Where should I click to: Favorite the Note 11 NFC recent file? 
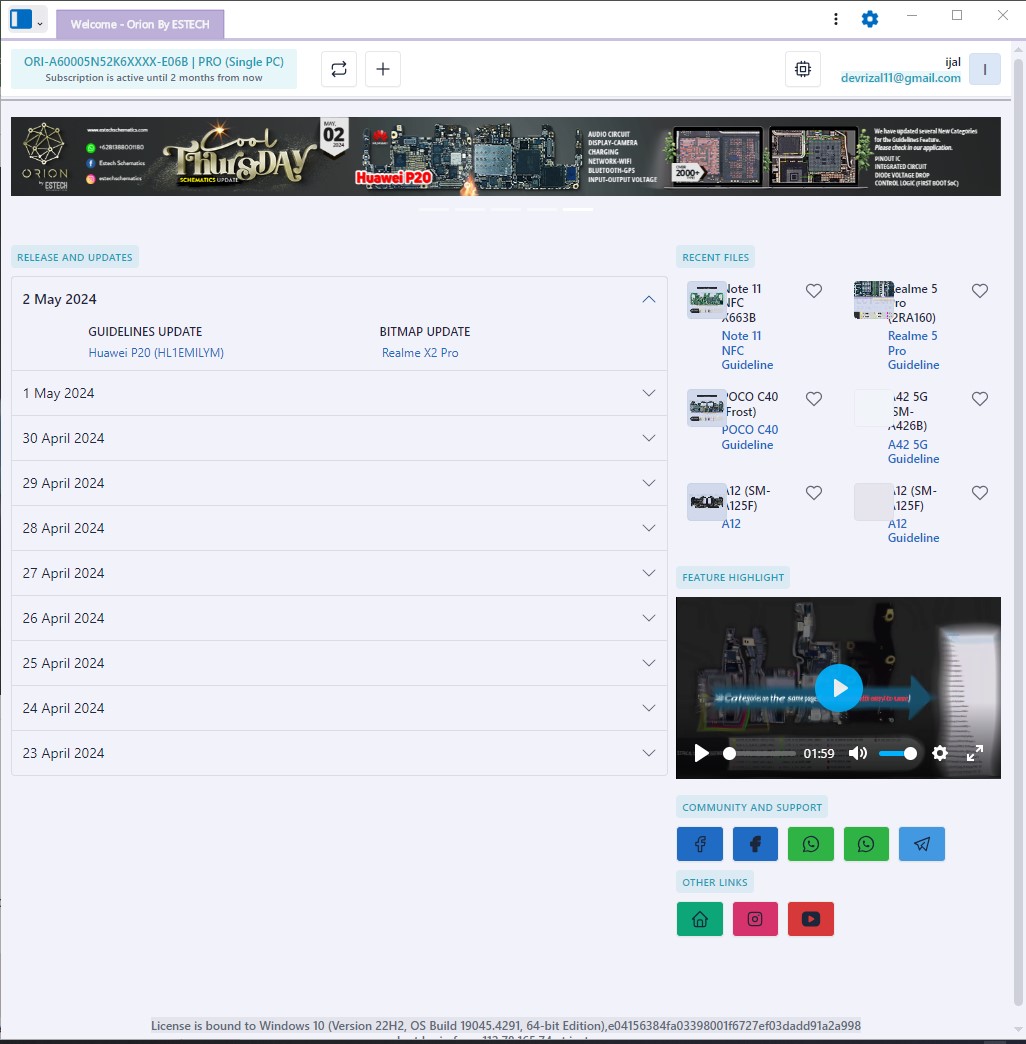click(814, 291)
